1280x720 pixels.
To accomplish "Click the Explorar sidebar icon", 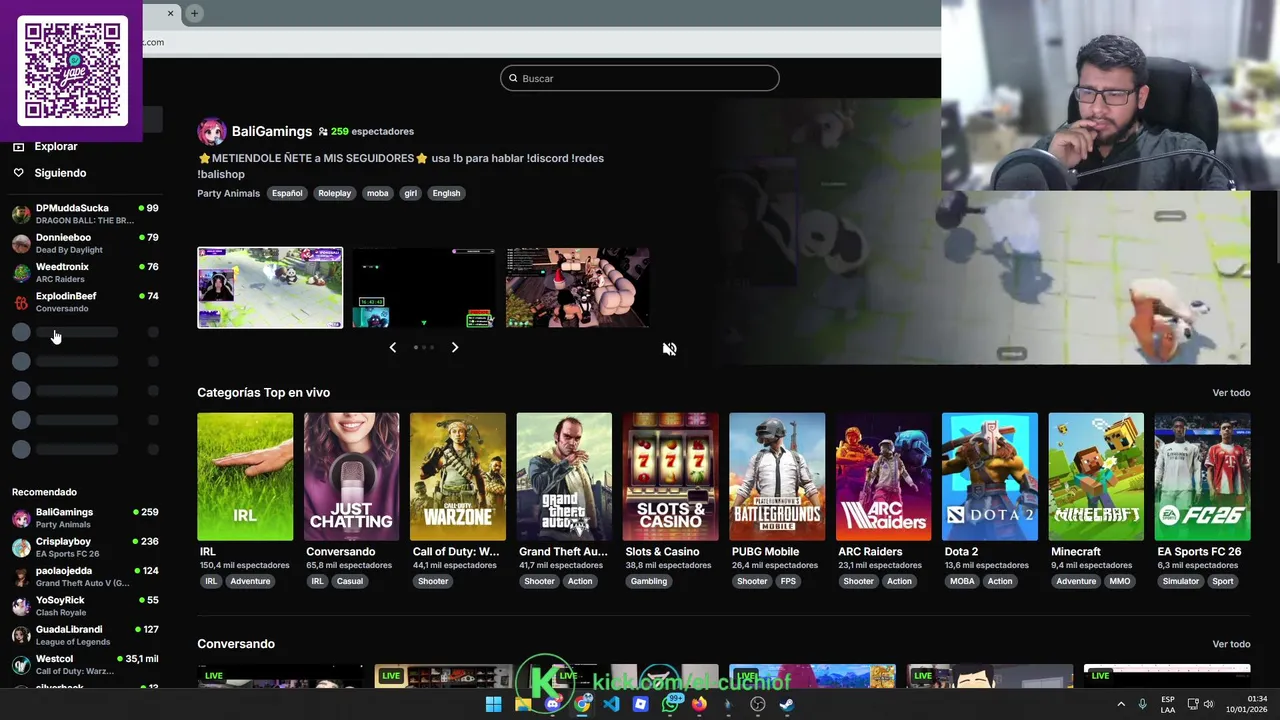I will [x=18, y=146].
